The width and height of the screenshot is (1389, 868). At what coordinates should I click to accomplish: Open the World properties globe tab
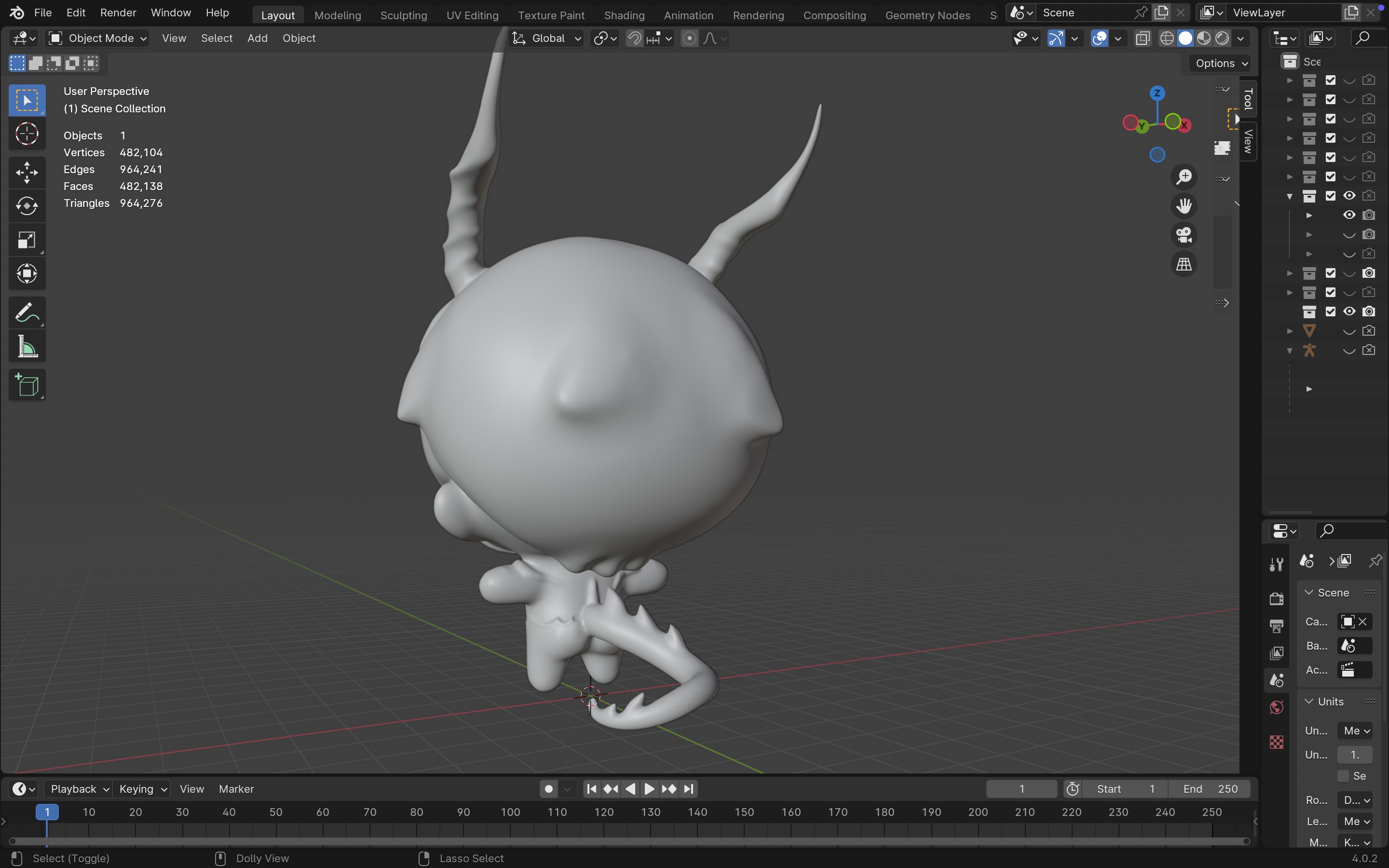tap(1277, 708)
